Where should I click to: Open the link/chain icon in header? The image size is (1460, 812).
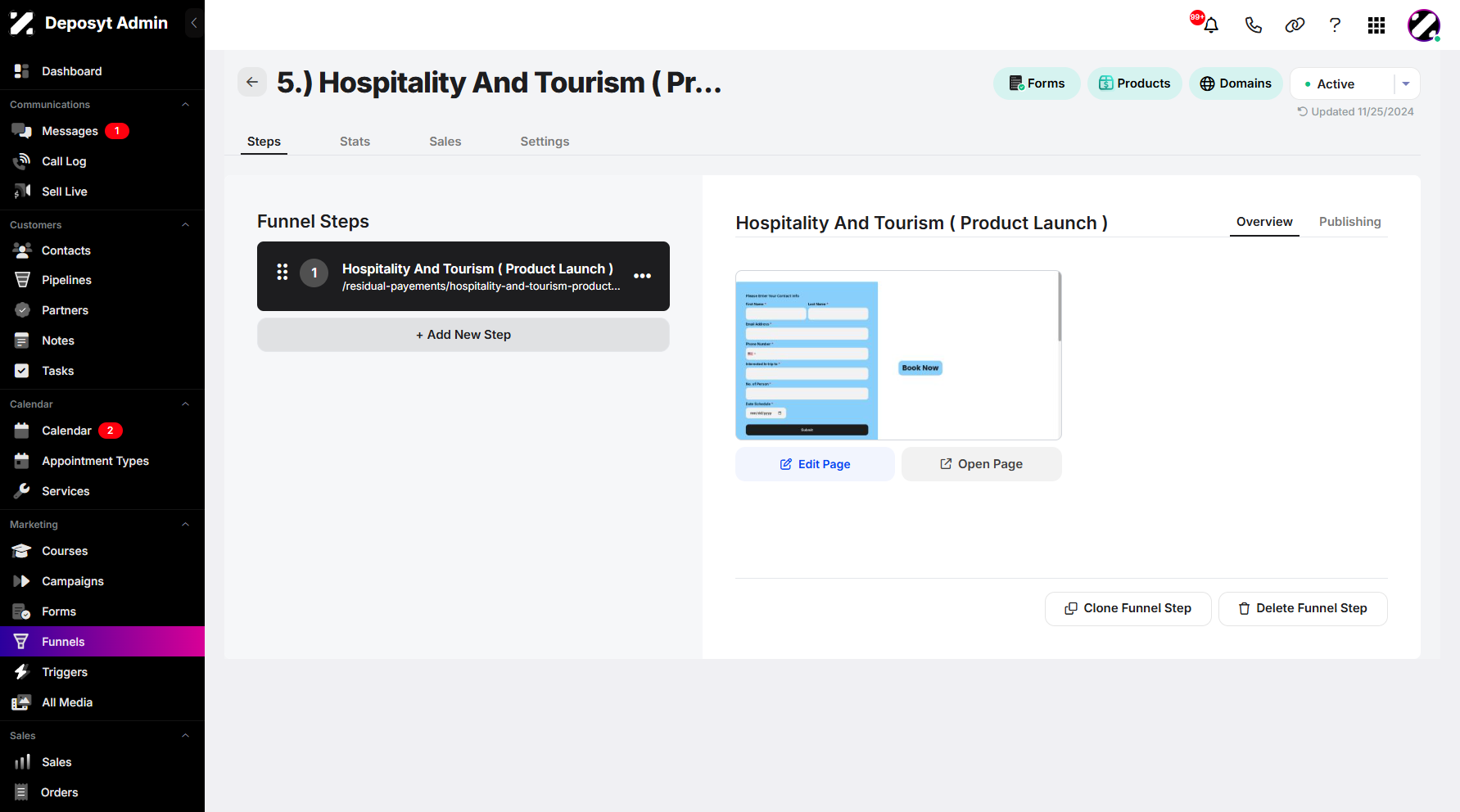pyautogui.click(x=1295, y=25)
